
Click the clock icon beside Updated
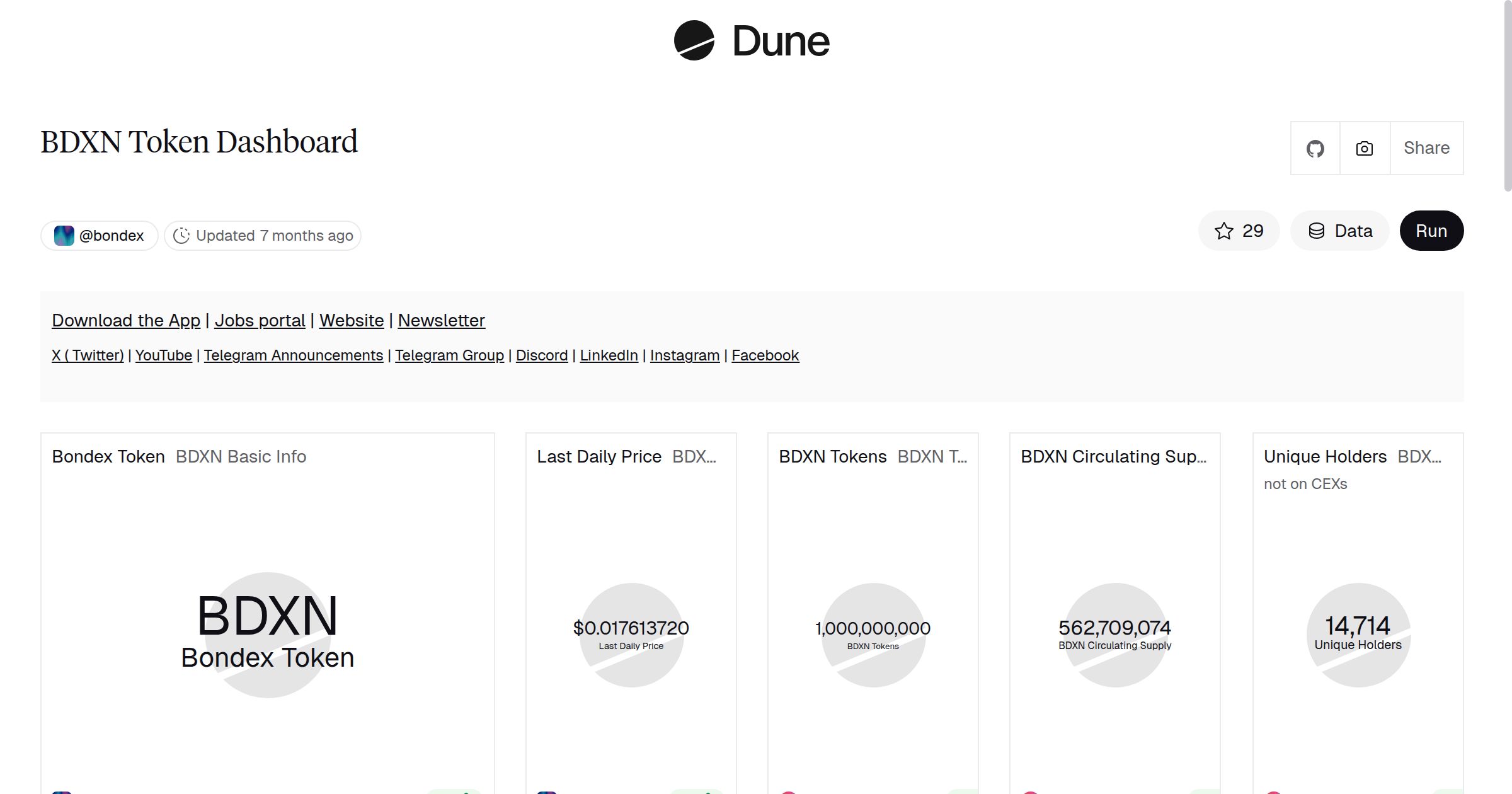181,236
